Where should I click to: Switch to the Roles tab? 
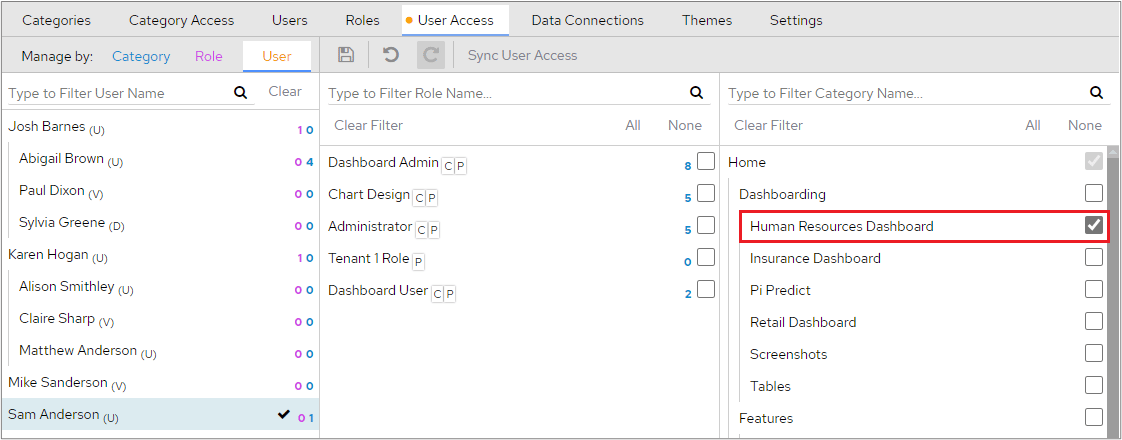click(362, 20)
